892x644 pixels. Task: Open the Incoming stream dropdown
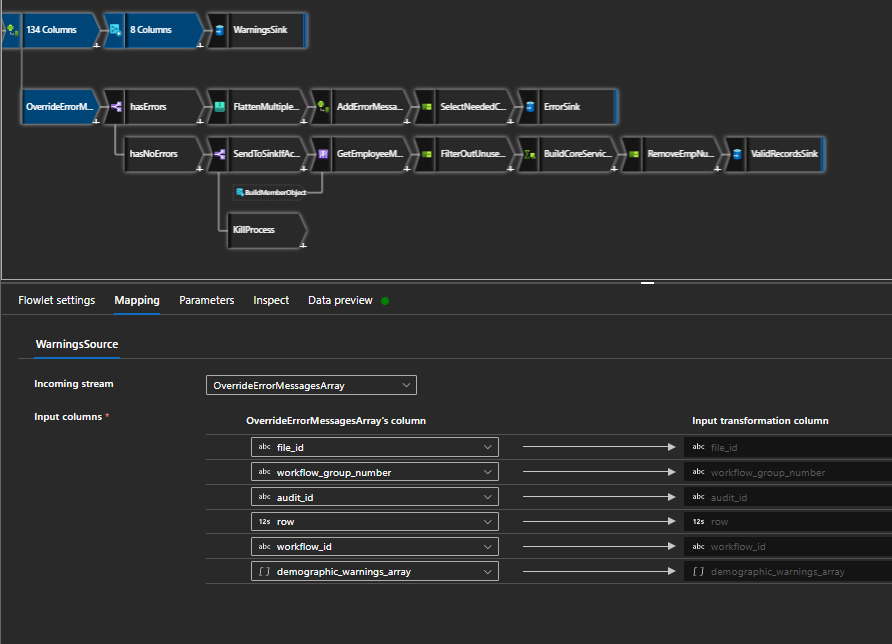[311, 385]
